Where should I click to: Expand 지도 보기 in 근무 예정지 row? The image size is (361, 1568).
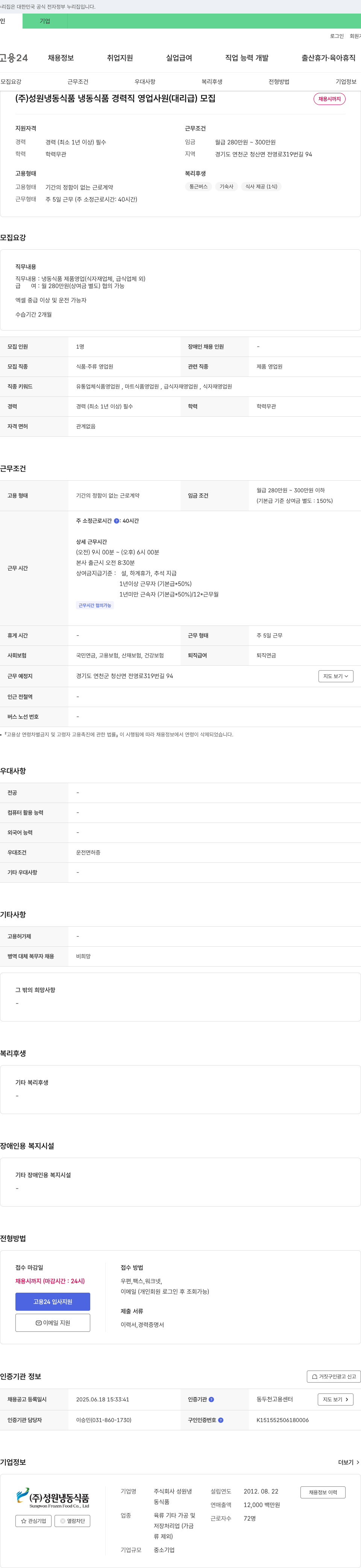tap(336, 676)
